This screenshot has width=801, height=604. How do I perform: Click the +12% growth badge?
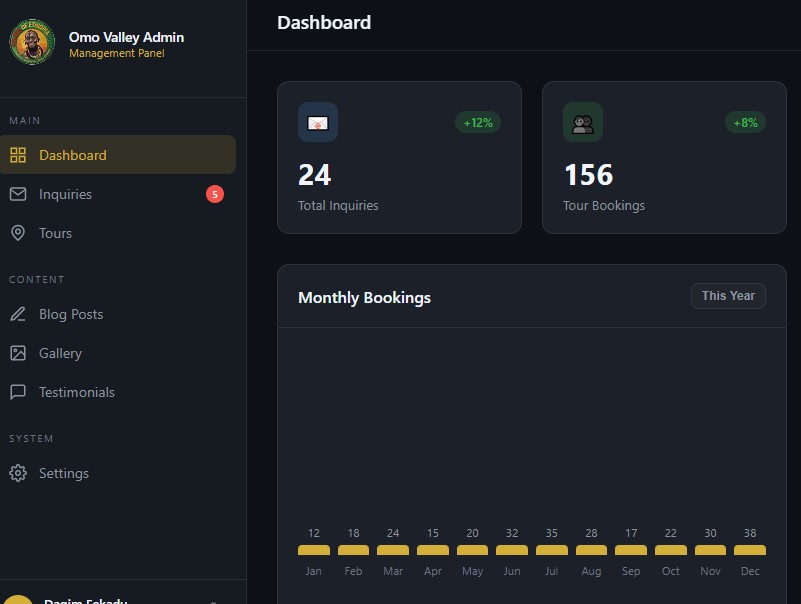click(478, 123)
